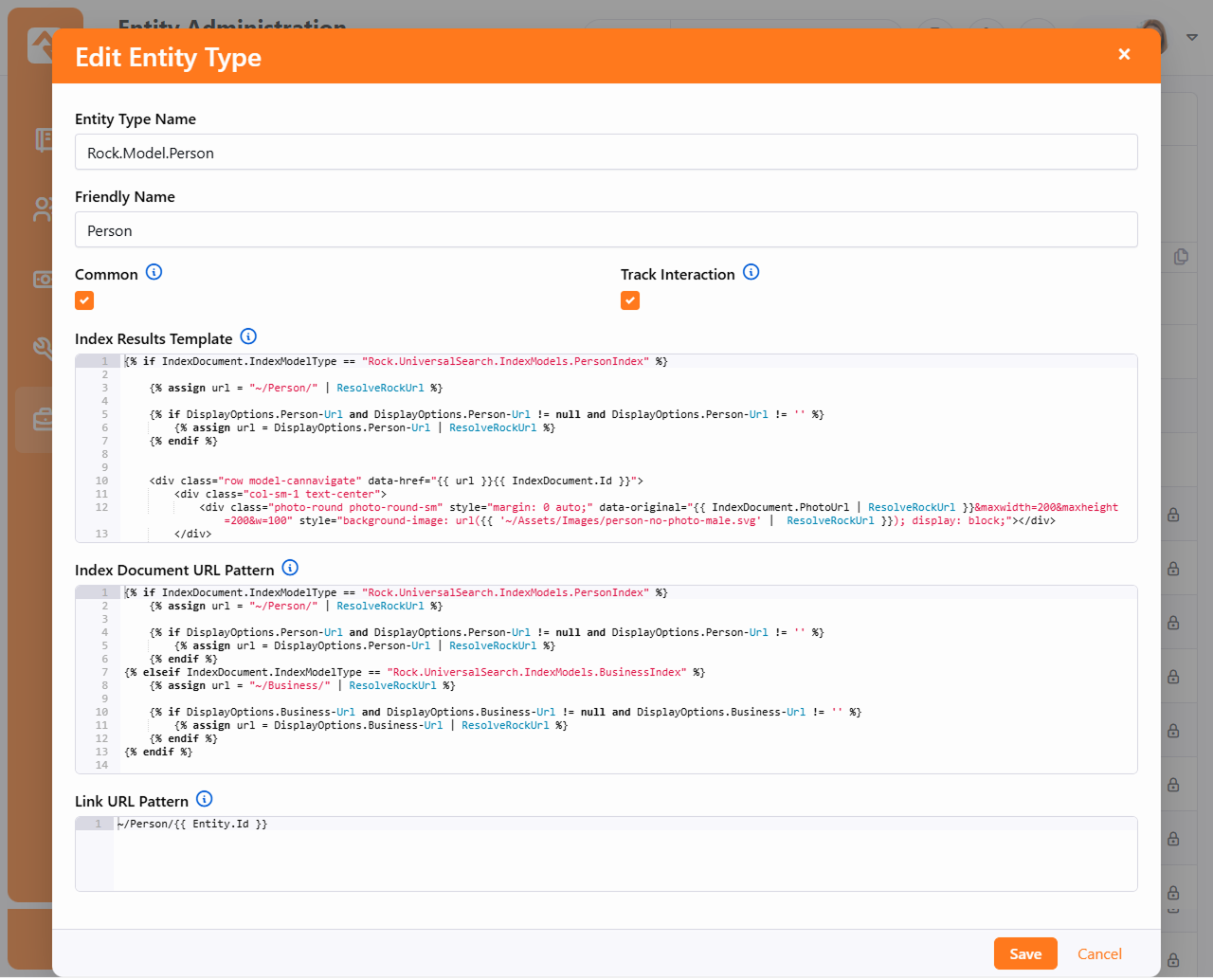1213x980 pixels.
Task: Click into the Link URL Pattern editor
Action: pyautogui.click(x=625, y=853)
